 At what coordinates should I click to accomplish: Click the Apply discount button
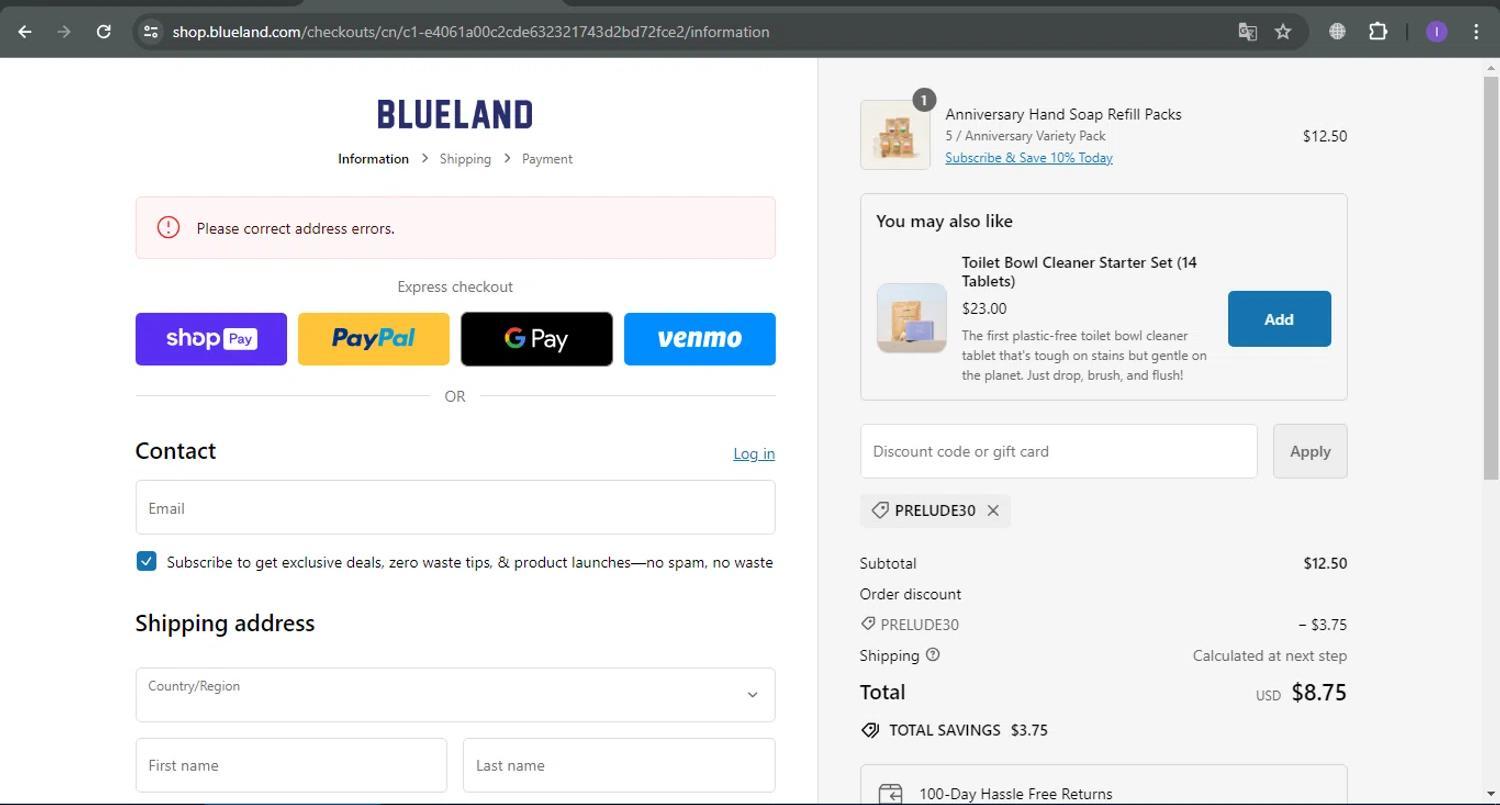pos(1310,451)
